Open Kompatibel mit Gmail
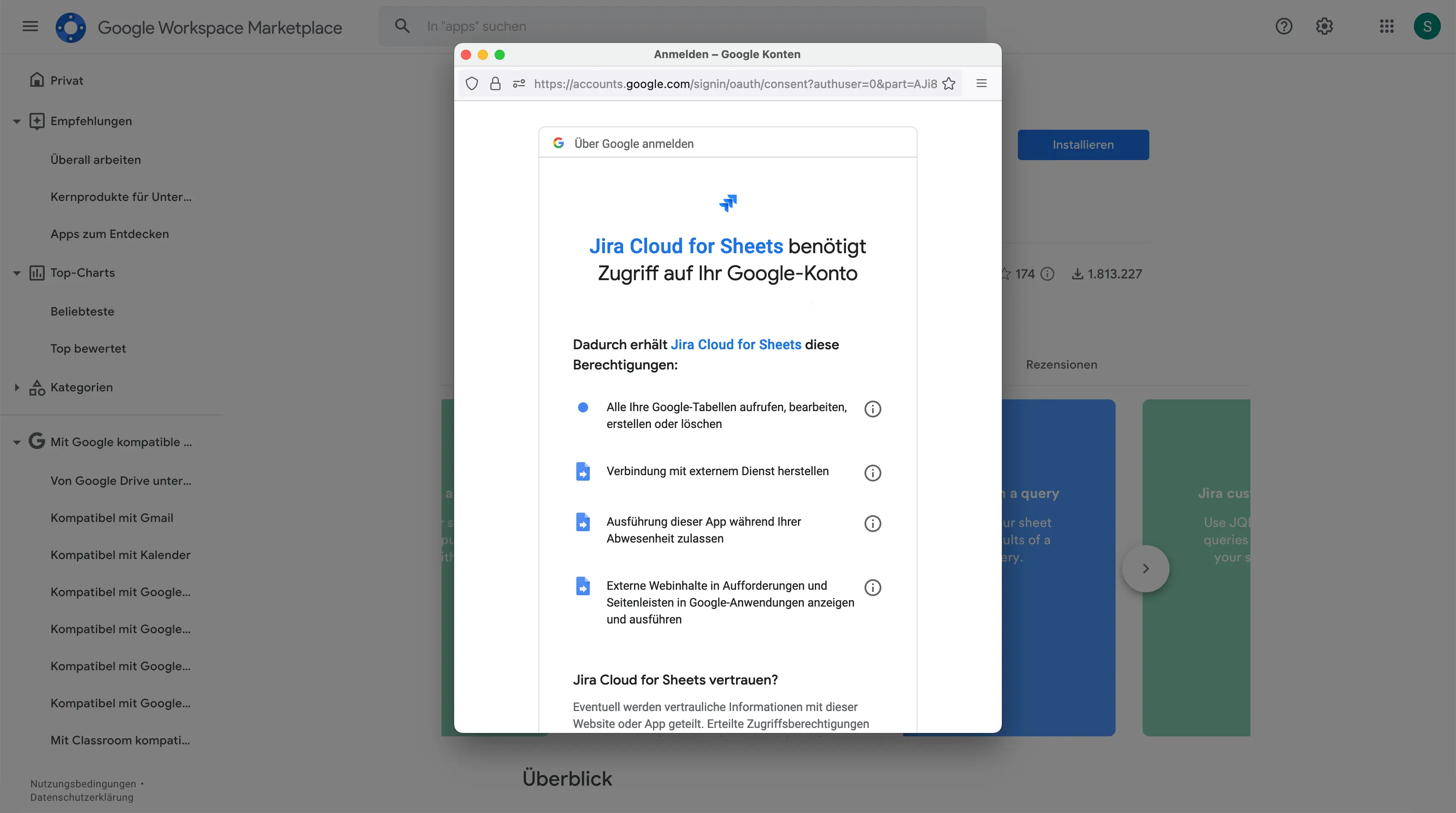1456x813 pixels. click(x=112, y=518)
